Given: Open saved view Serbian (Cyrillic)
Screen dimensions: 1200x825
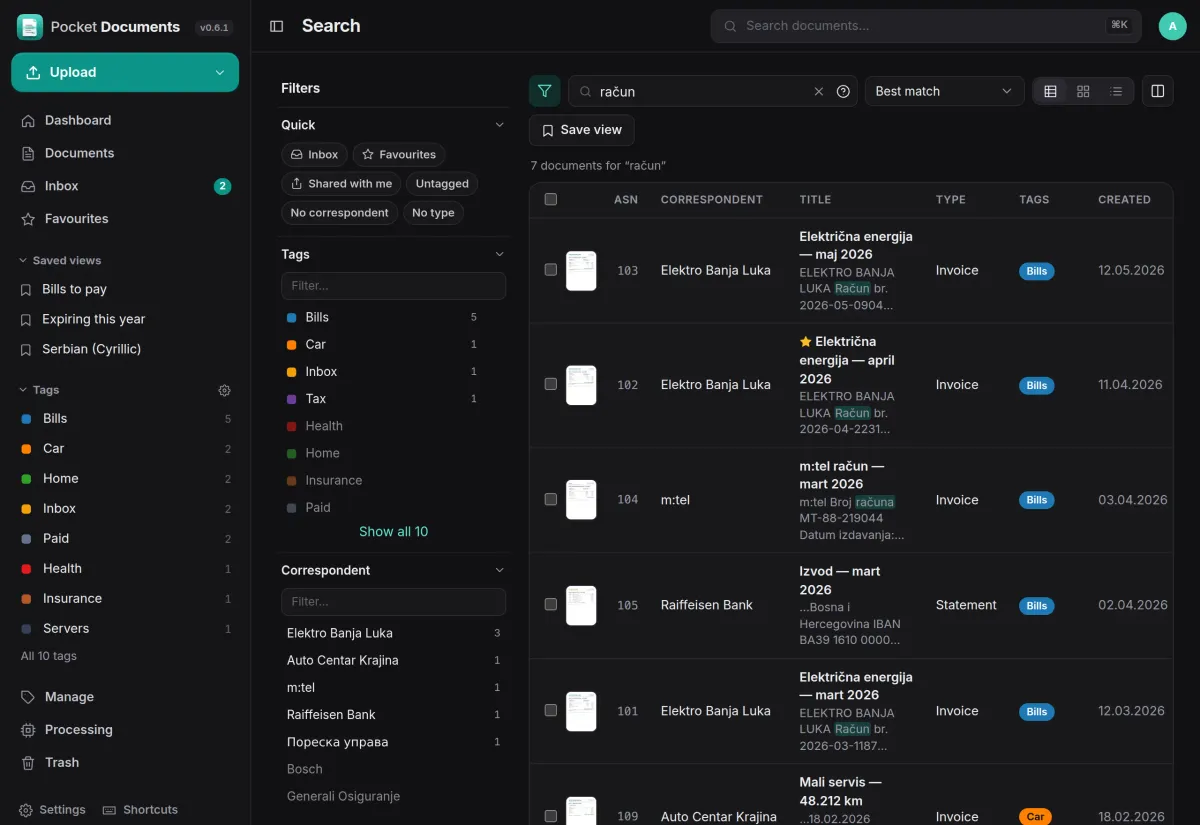Looking at the screenshot, I should [x=125, y=349].
